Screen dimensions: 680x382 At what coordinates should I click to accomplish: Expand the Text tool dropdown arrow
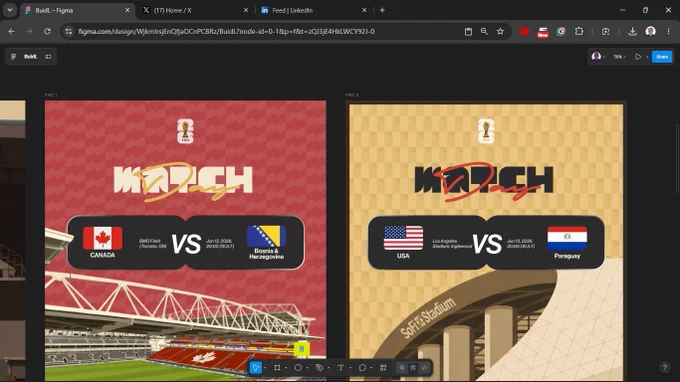pos(350,368)
